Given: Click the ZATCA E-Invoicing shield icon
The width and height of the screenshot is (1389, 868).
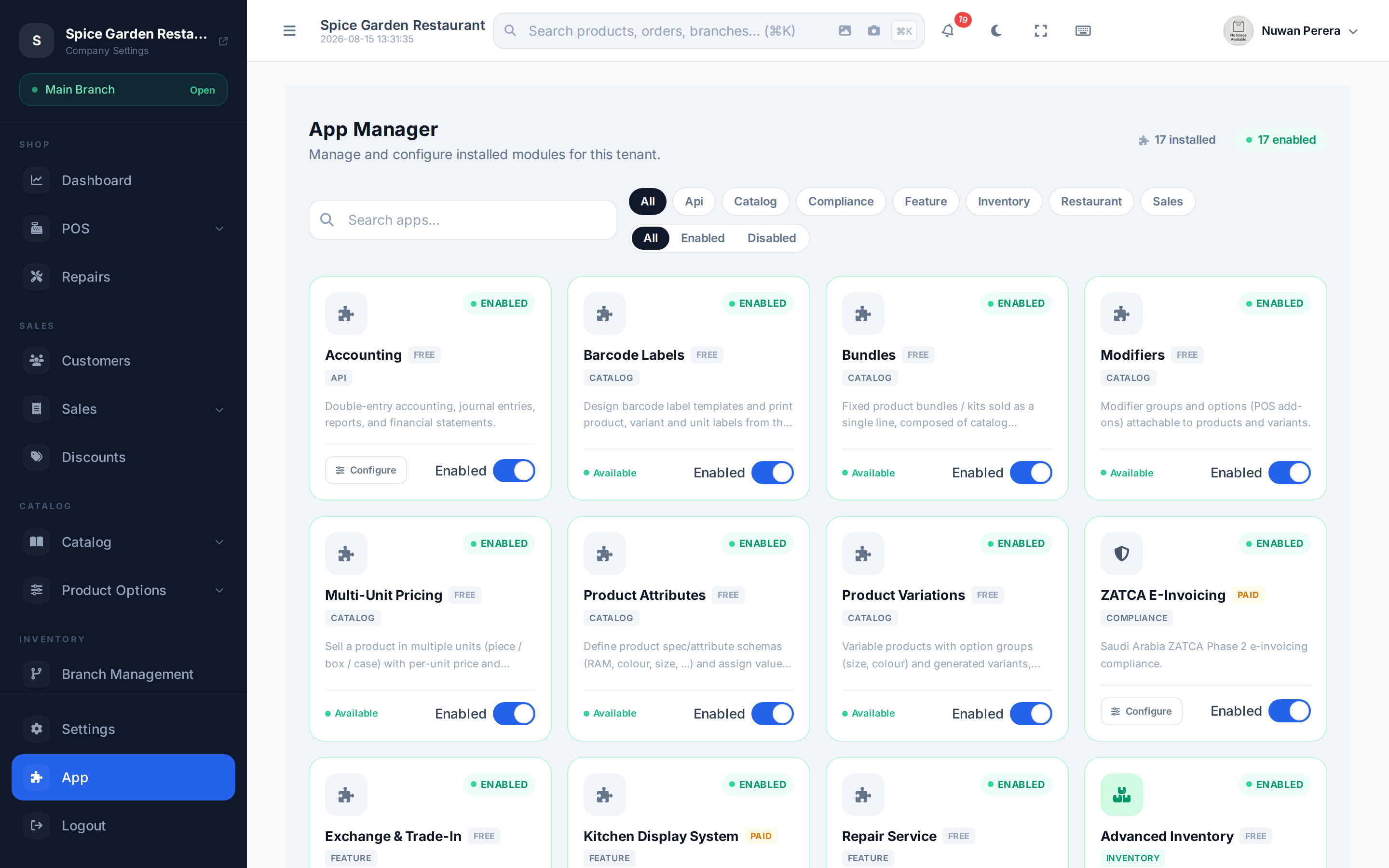Looking at the screenshot, I should (x=1121, y=554).
